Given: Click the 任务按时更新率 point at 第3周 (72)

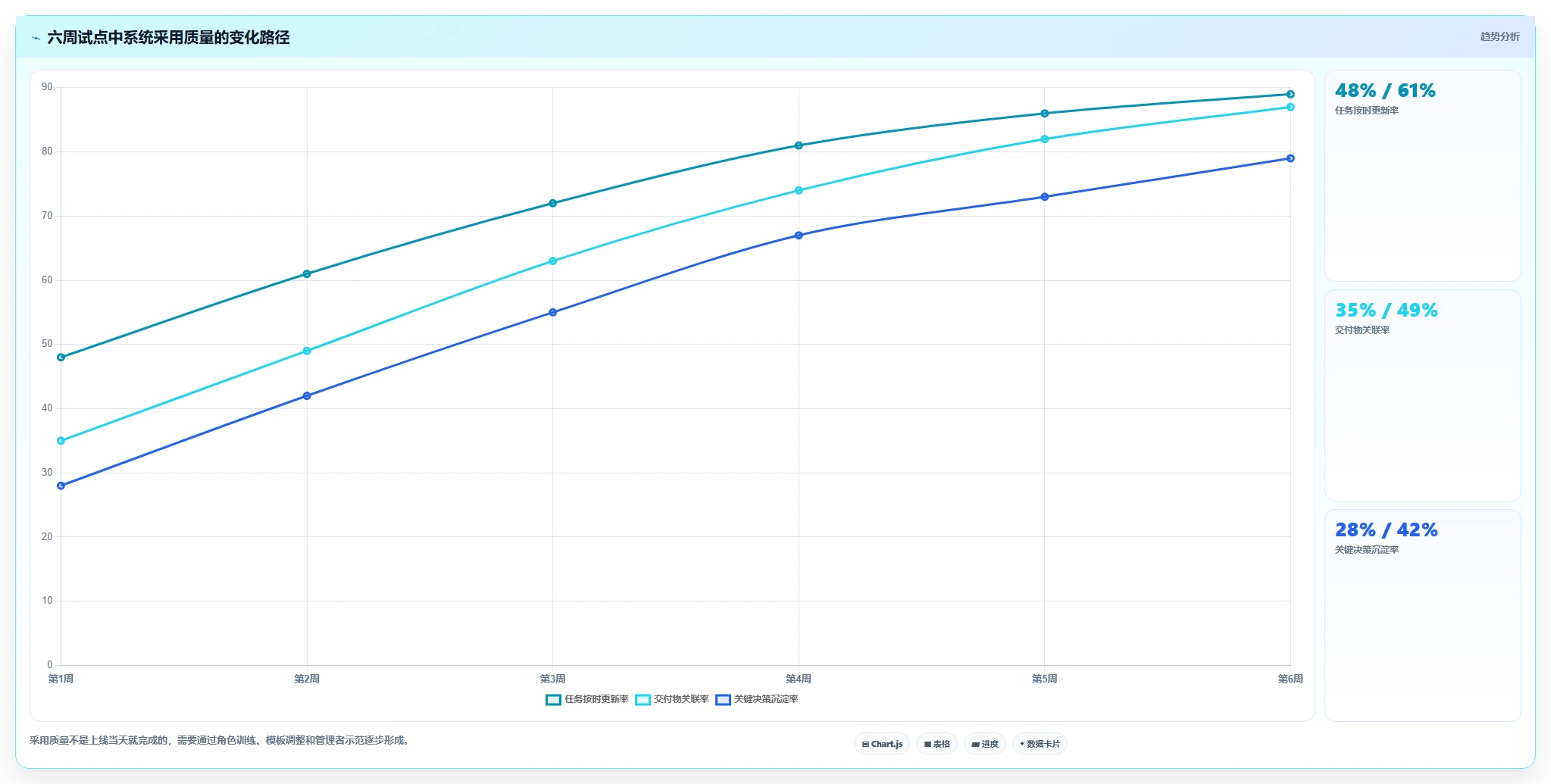Looking at the screenshot, I should point(552,203).
